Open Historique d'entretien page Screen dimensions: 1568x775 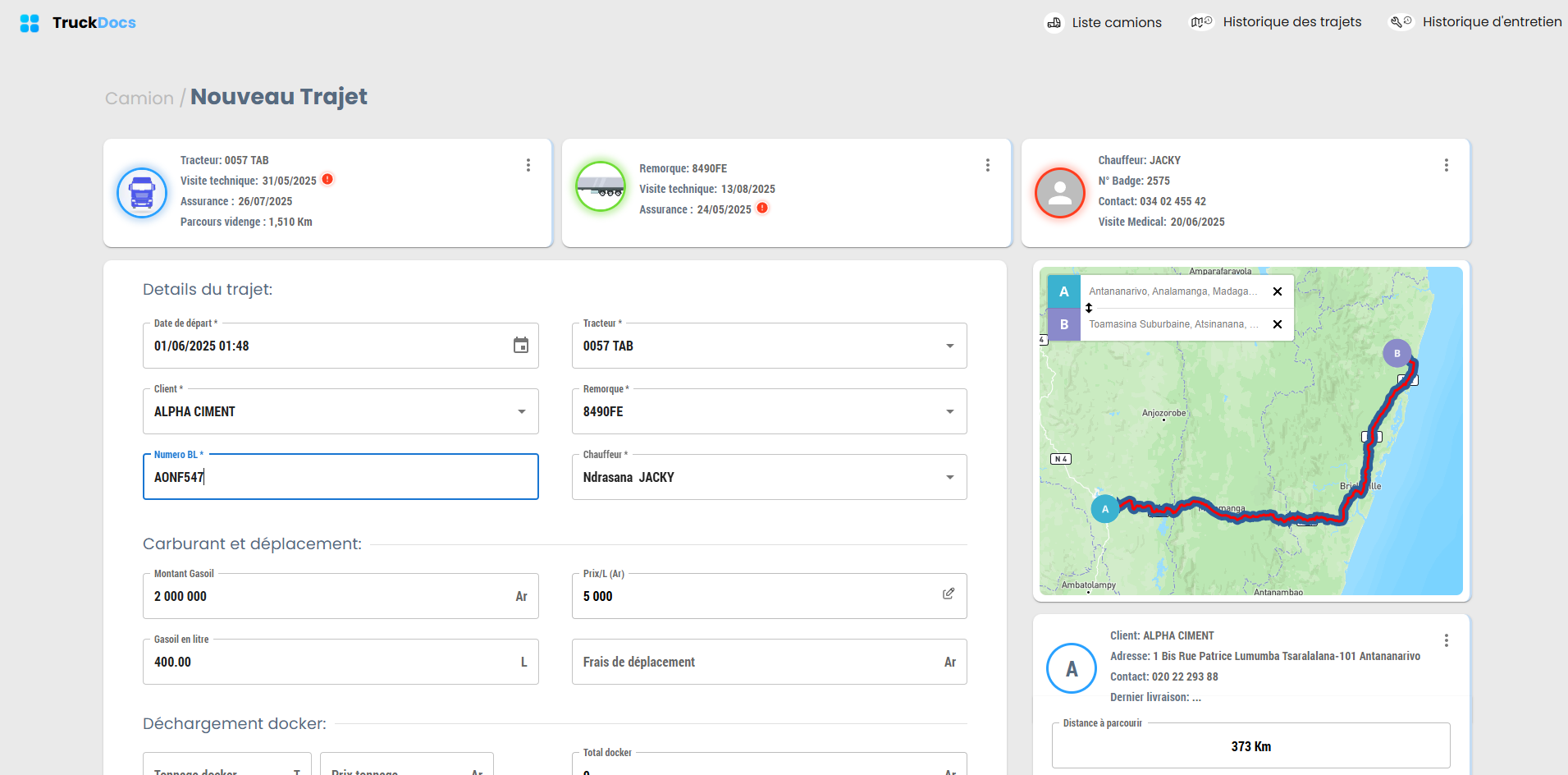[x=1475, y=22]
